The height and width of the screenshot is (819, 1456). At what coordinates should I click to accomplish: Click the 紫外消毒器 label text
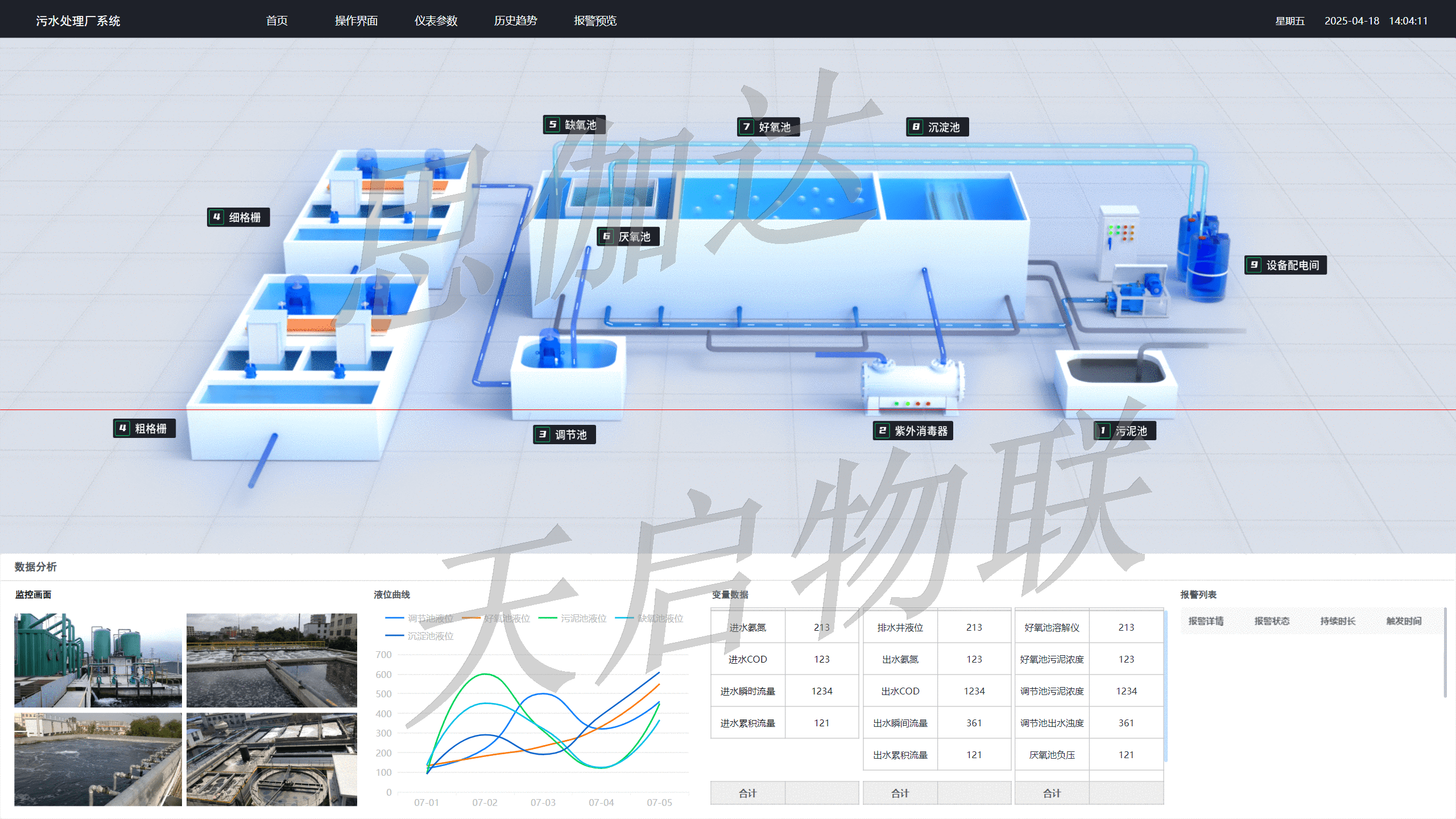click(x=921, y=431)
